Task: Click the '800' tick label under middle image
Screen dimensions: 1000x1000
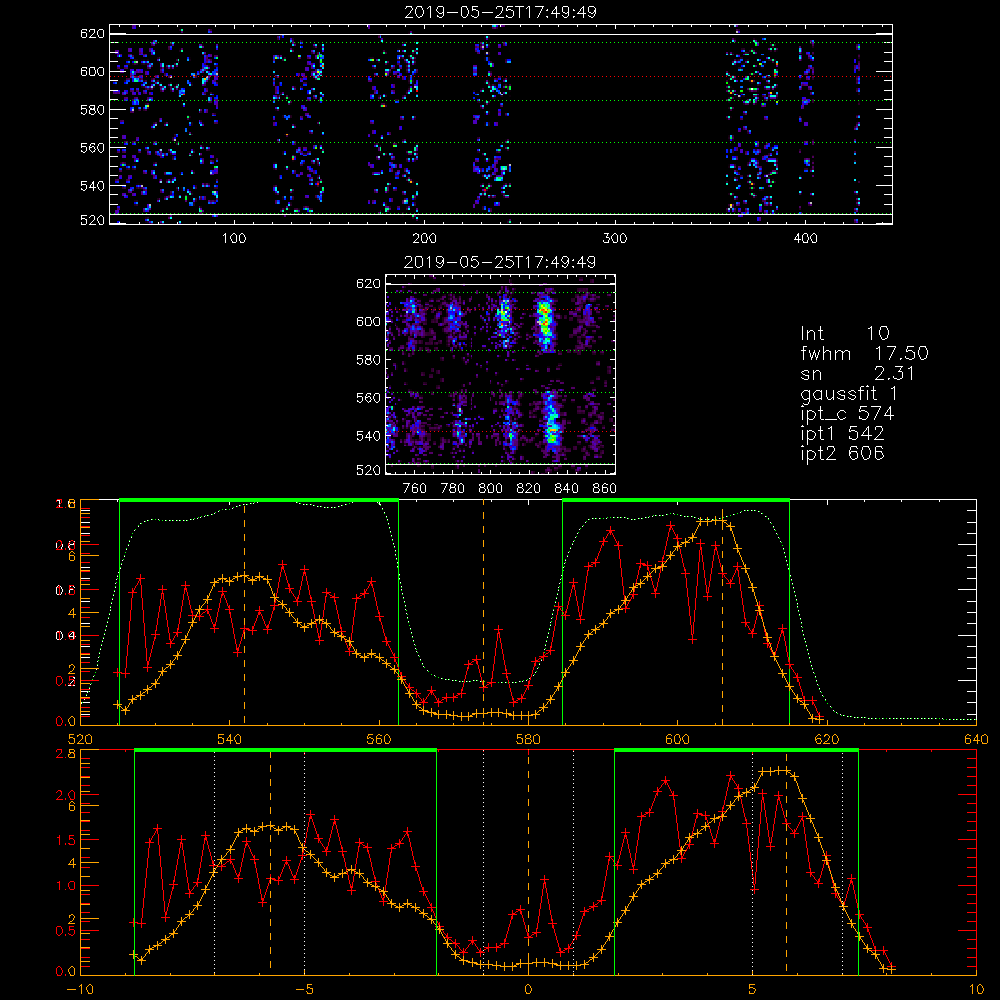Action: 490,489
